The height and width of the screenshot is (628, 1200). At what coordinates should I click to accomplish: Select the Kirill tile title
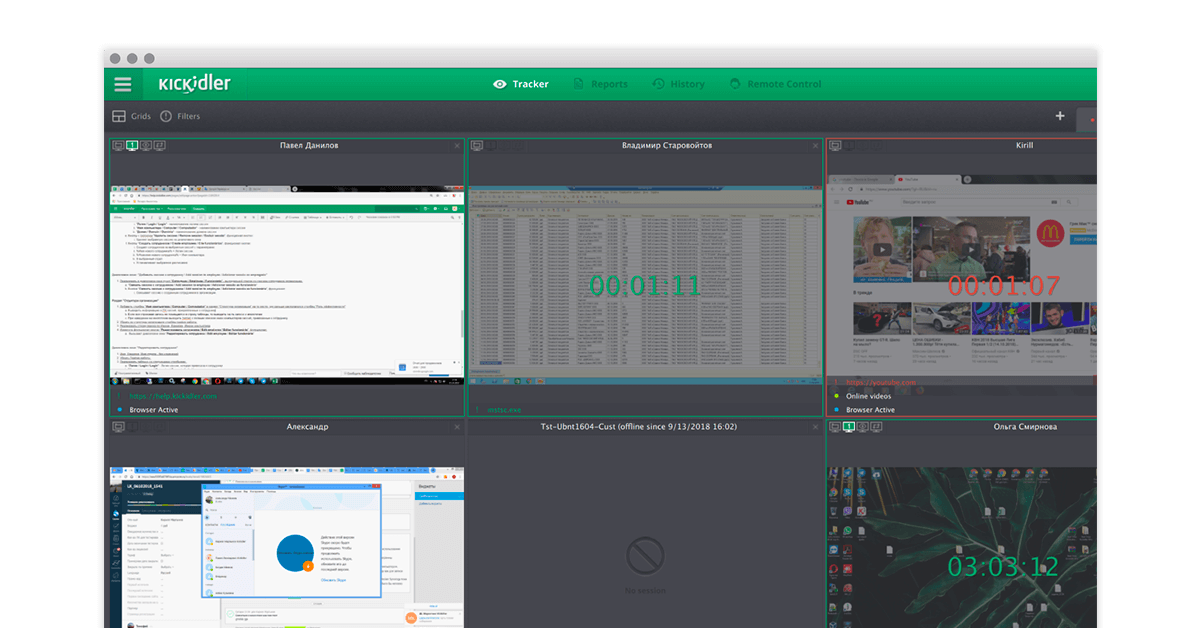1024,146
